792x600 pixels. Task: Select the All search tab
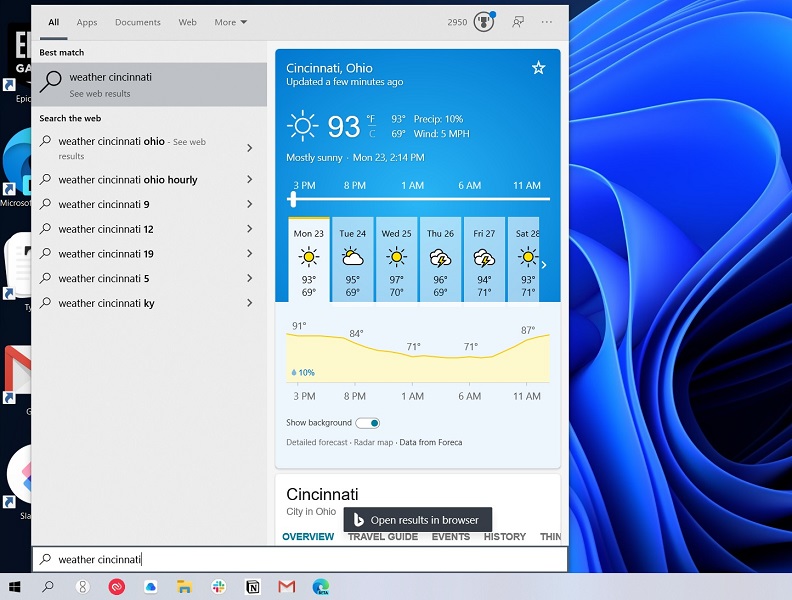[54, 22]
